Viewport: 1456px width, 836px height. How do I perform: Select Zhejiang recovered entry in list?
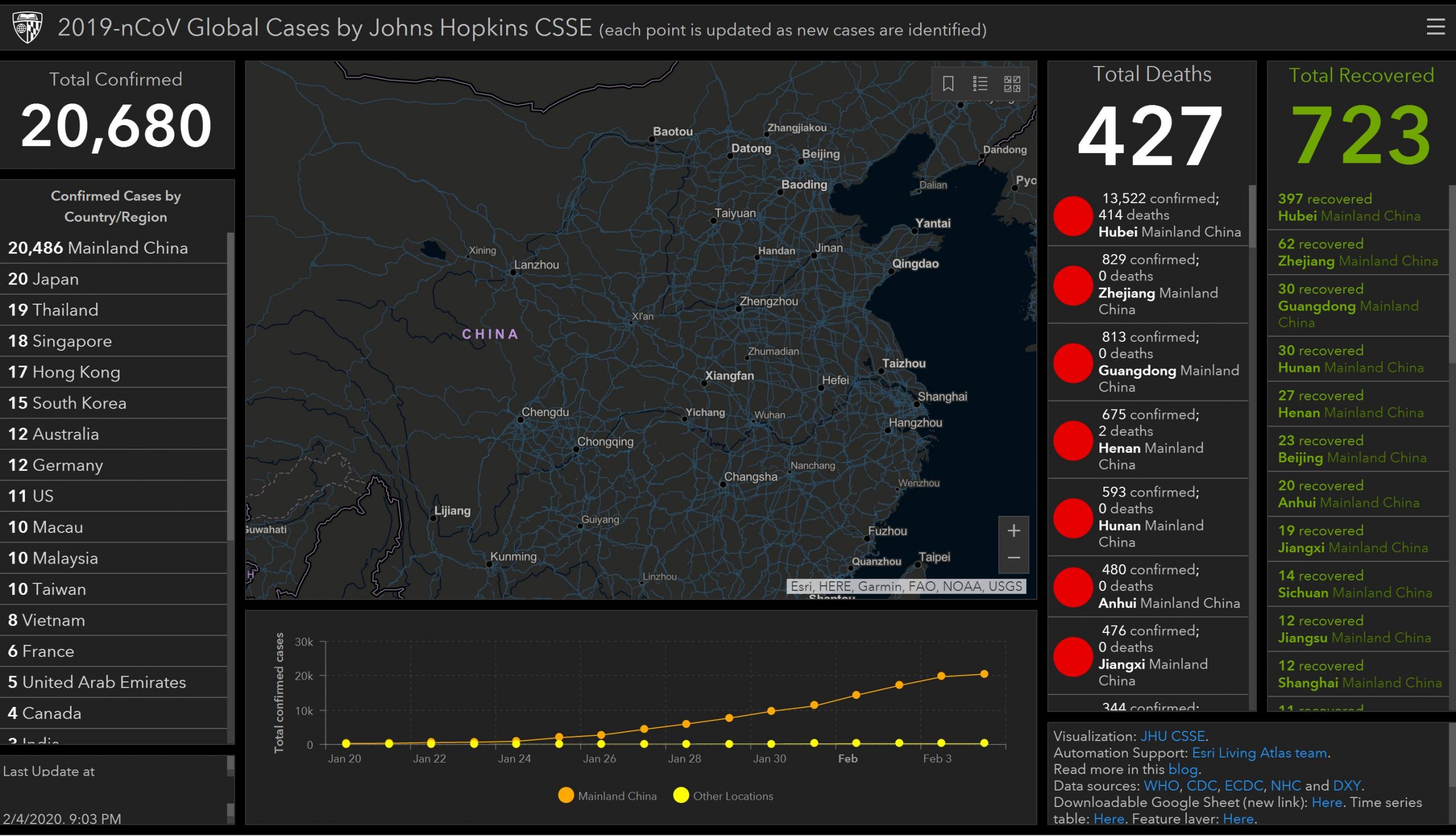pyautogui.click(x=1357, y=253)
